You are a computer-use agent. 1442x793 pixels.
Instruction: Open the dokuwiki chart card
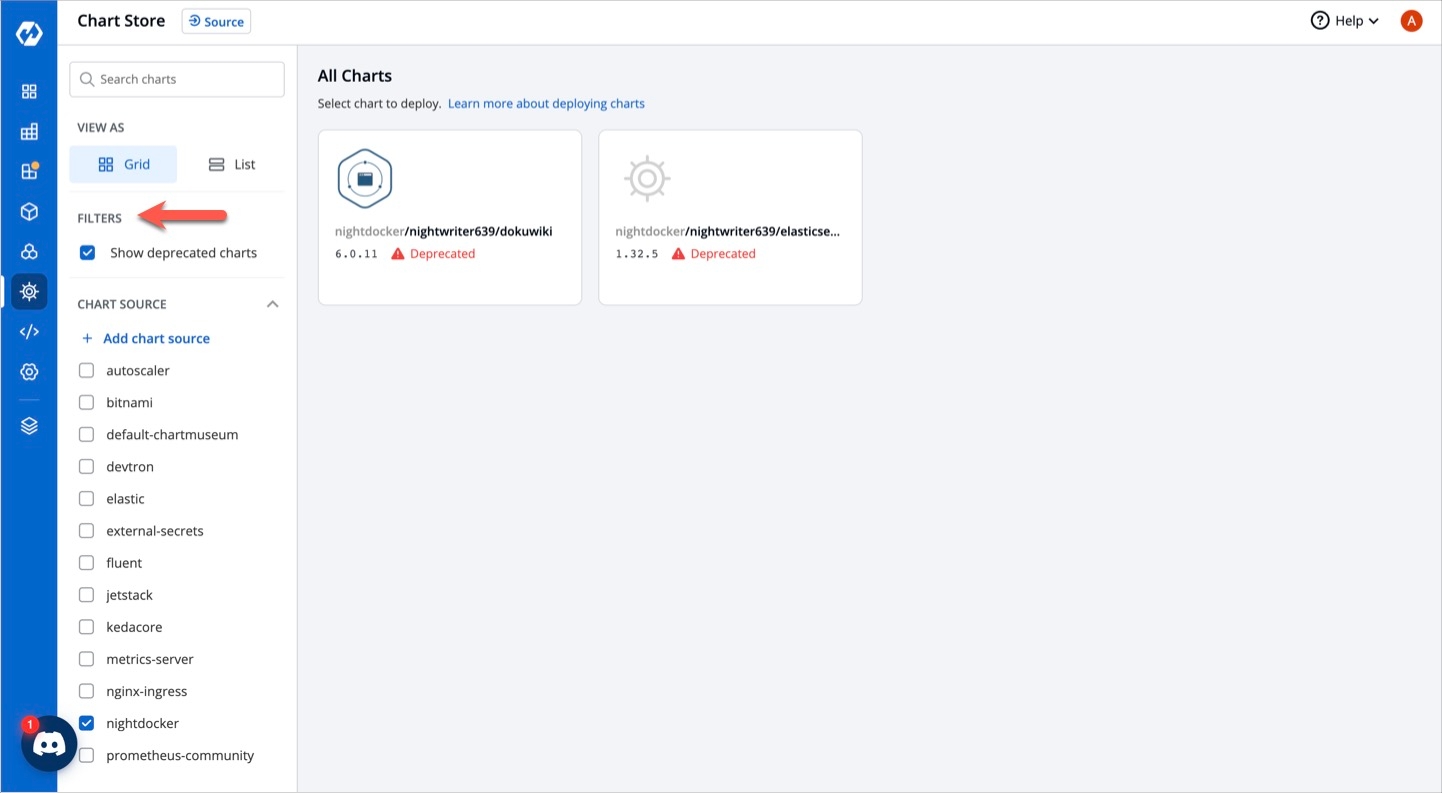449,217
